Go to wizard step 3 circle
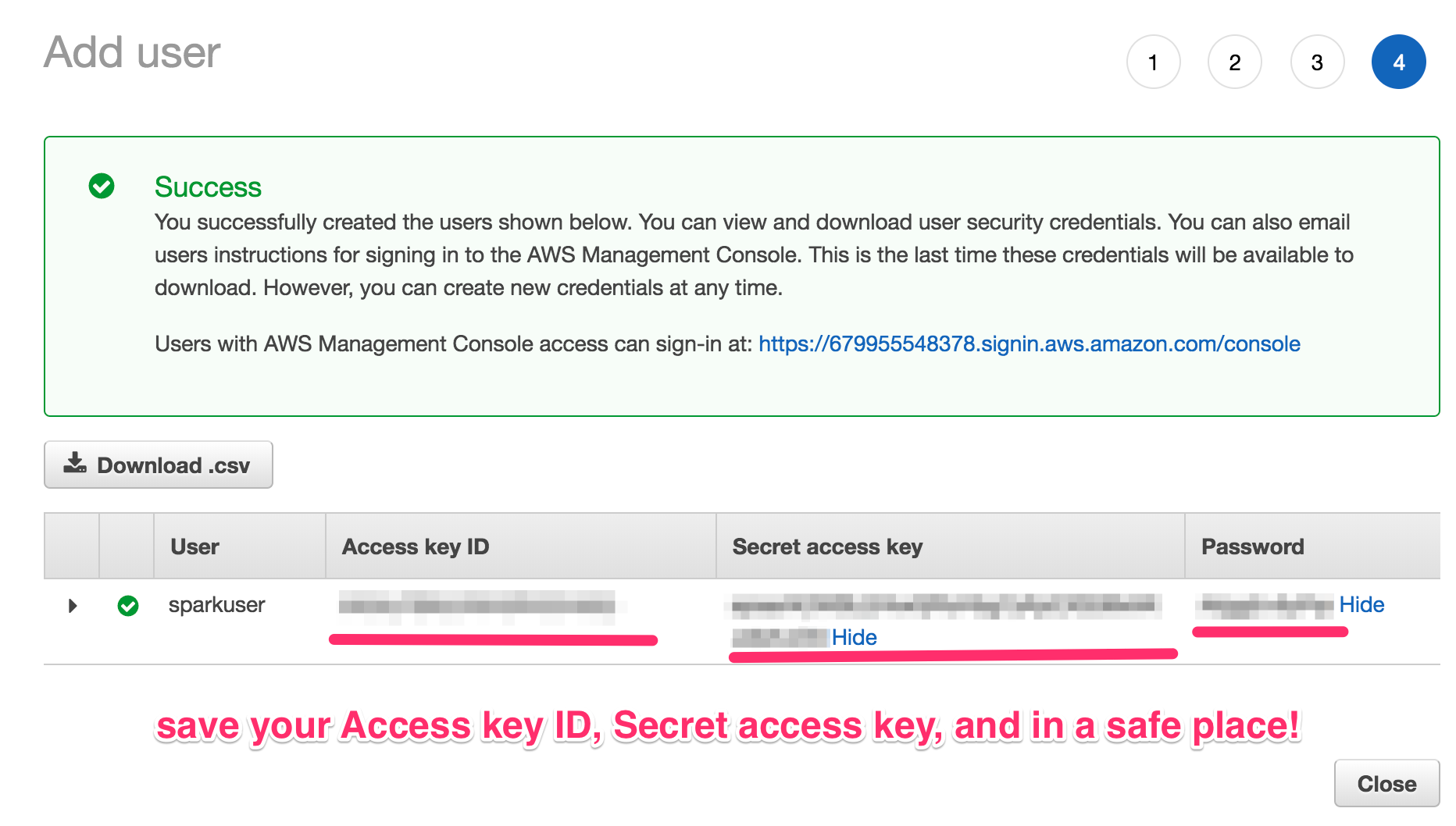1456x826 pixels. point(1317,62)
